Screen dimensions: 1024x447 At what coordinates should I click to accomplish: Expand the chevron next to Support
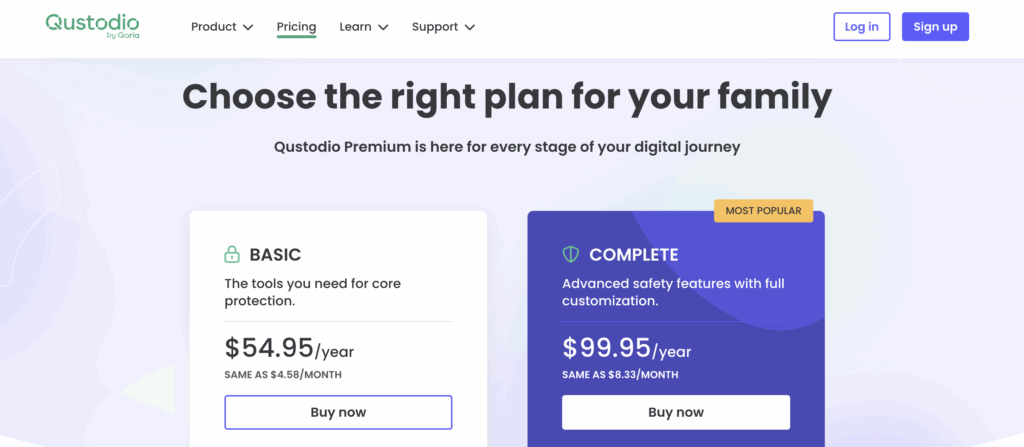point(470,27)
